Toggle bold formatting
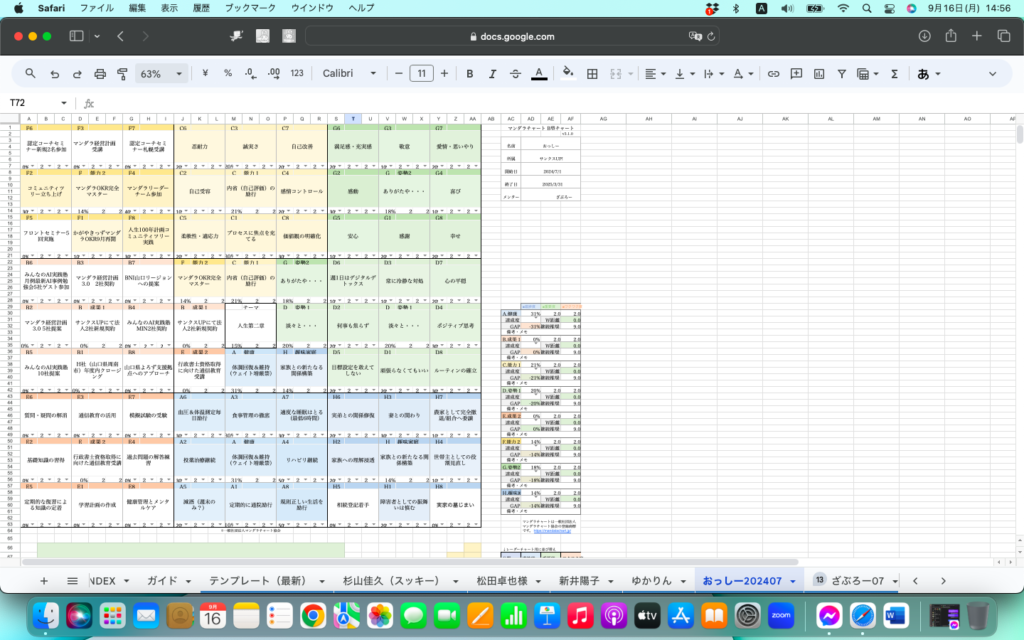Image resolution: width=1024 pixels, height=640 pixels. pos(468,74)
